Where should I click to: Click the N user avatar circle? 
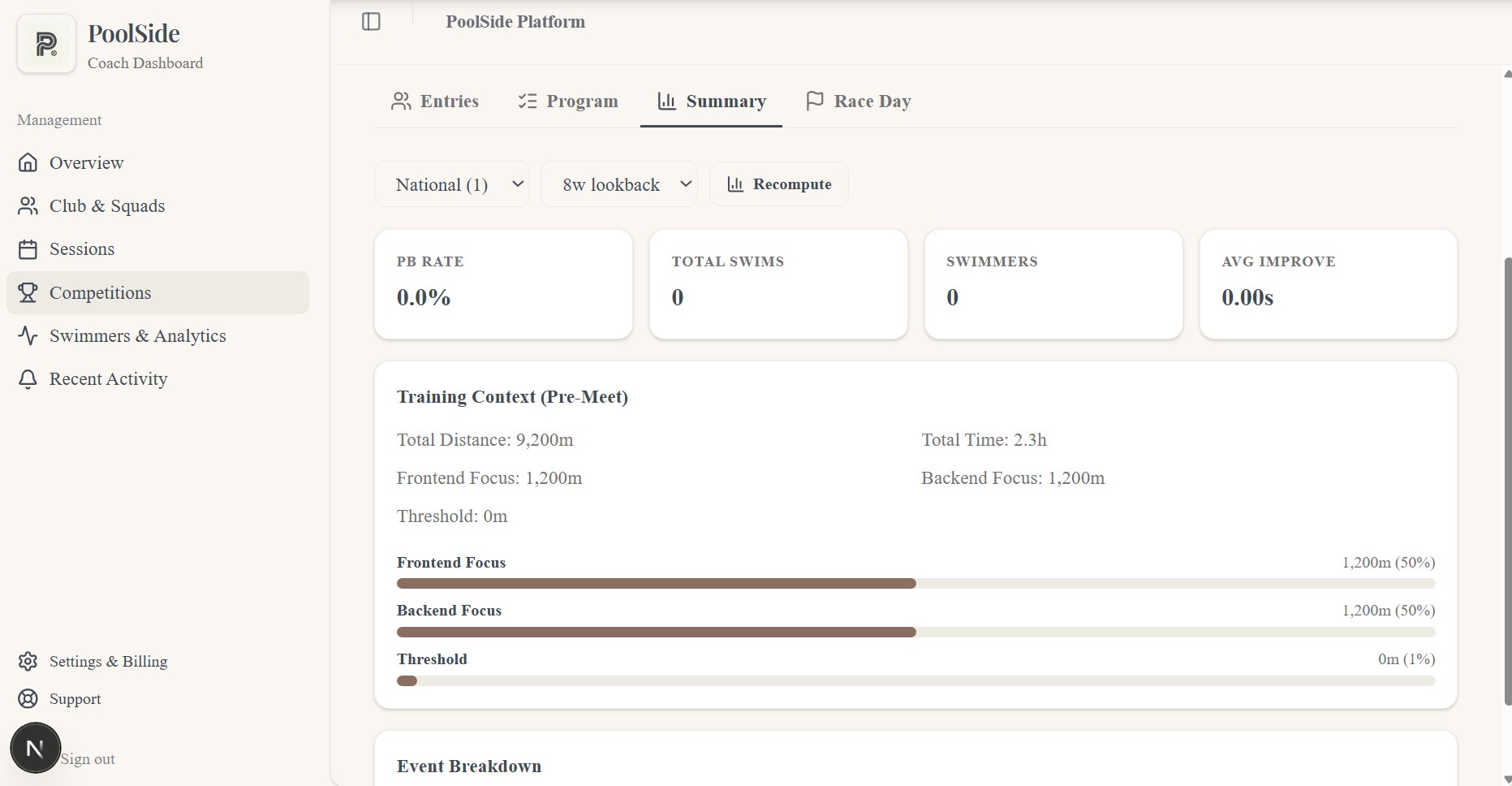(x=35, y=747)
